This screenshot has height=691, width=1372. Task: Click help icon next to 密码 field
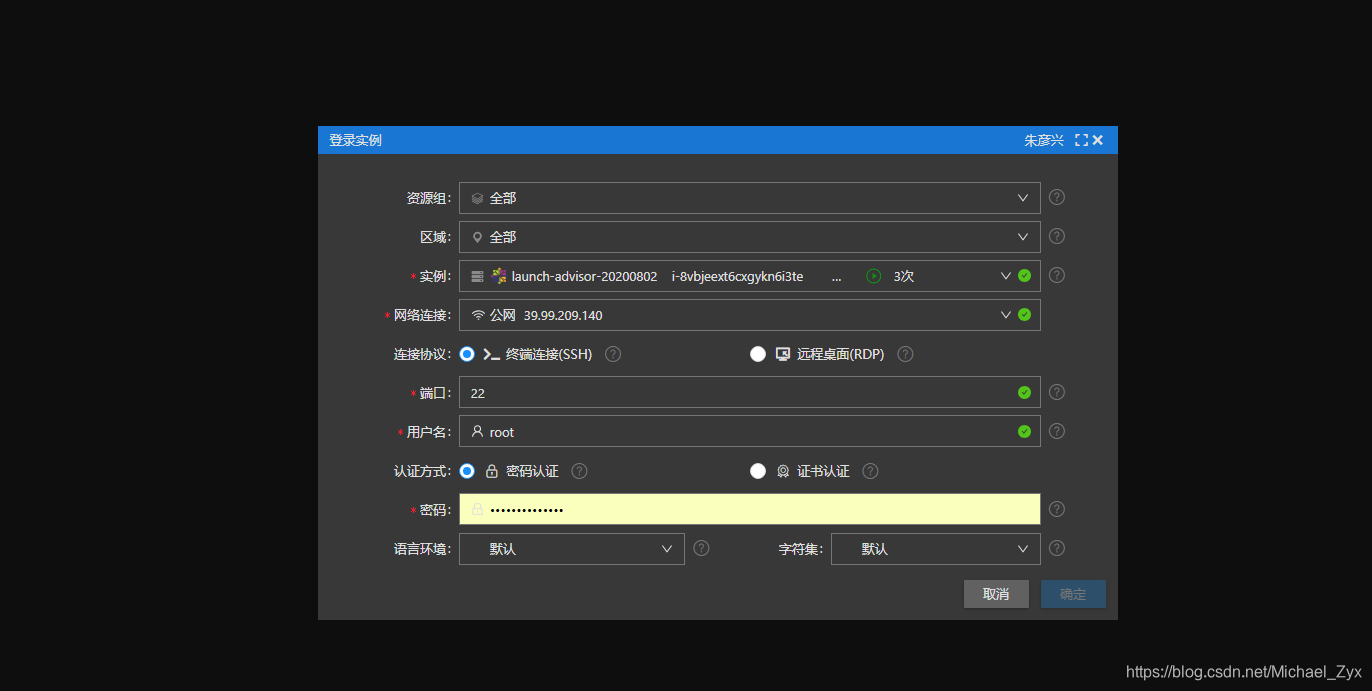[x=1057, y=509]
